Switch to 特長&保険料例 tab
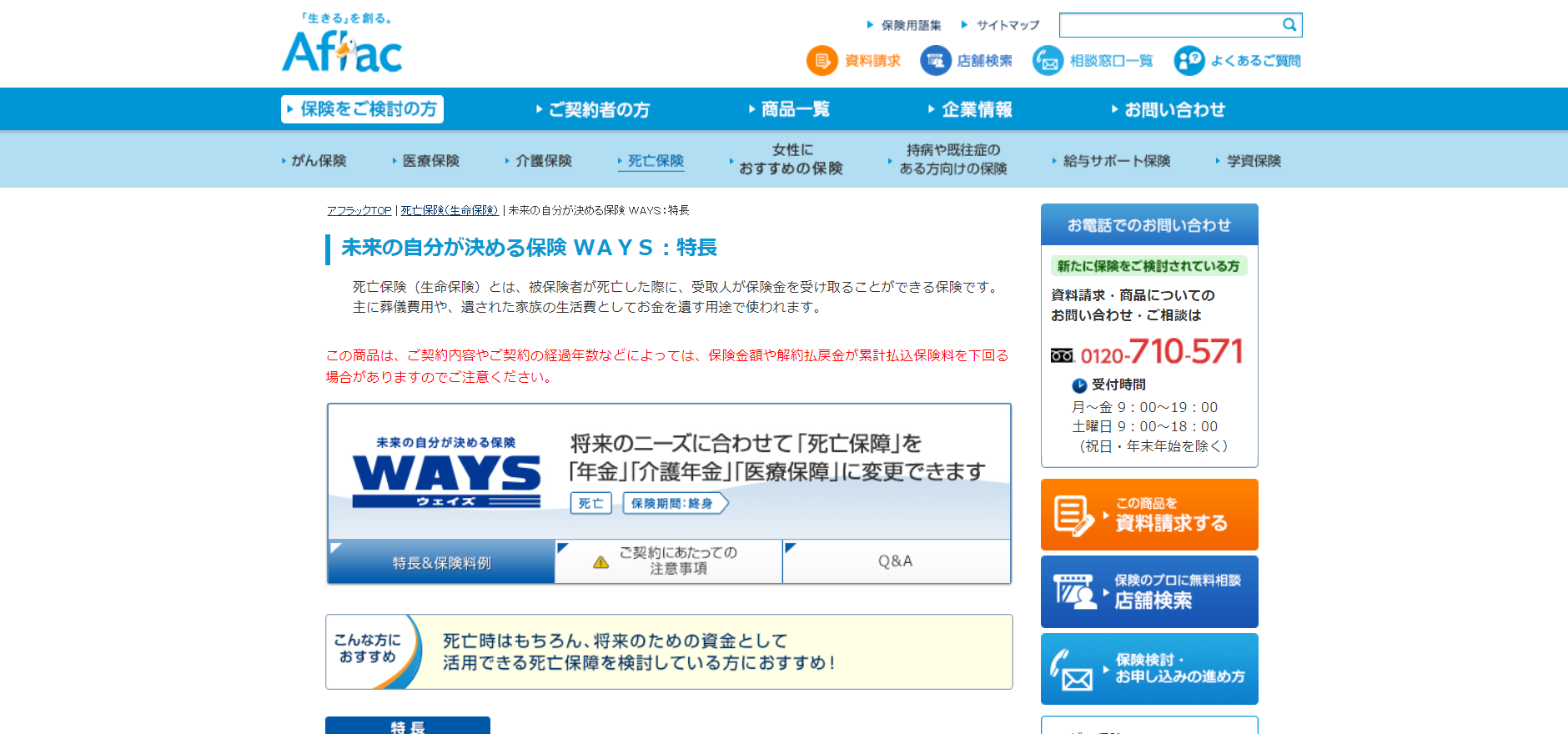 click(x=441, y=561)
